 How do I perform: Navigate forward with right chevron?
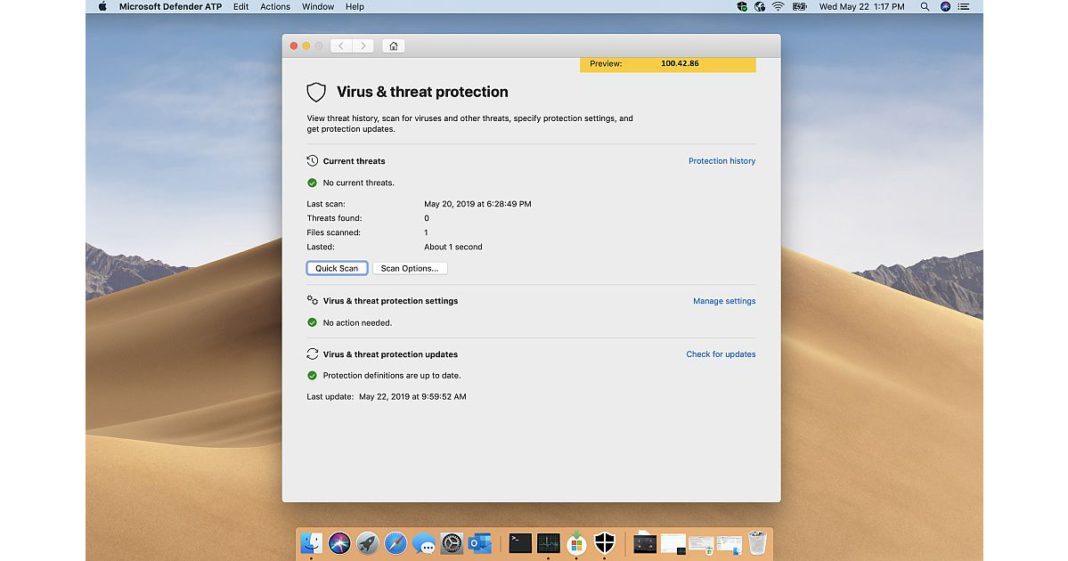click(x=363, y=46)
